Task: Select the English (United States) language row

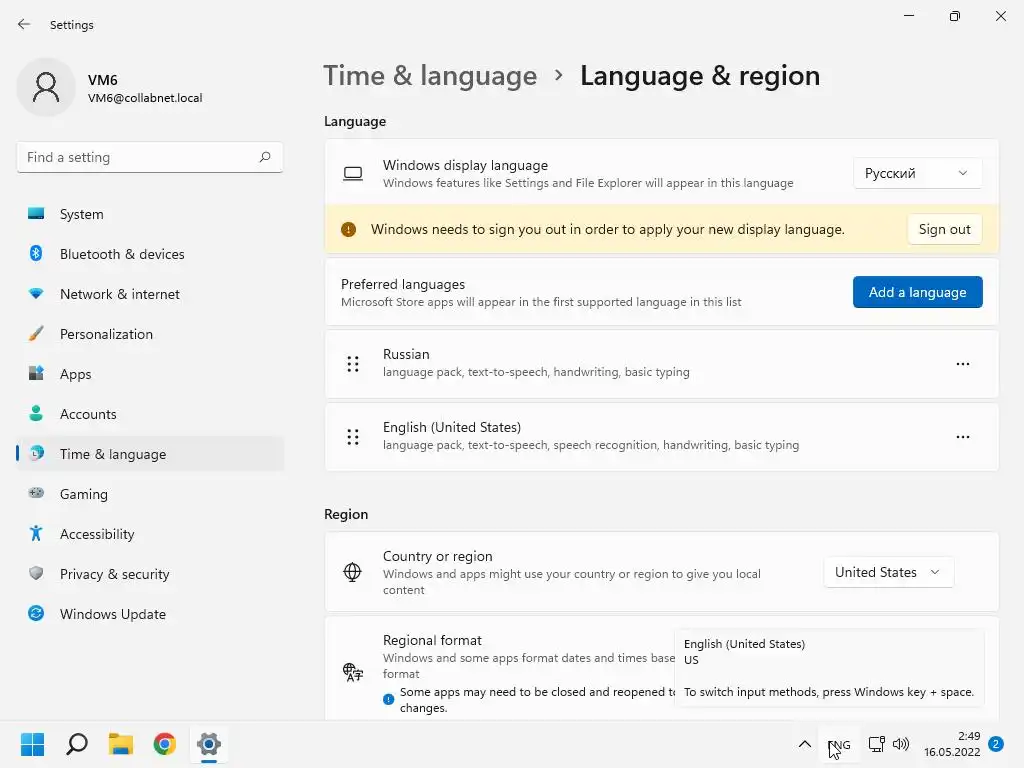Action: tap(662, 437)
